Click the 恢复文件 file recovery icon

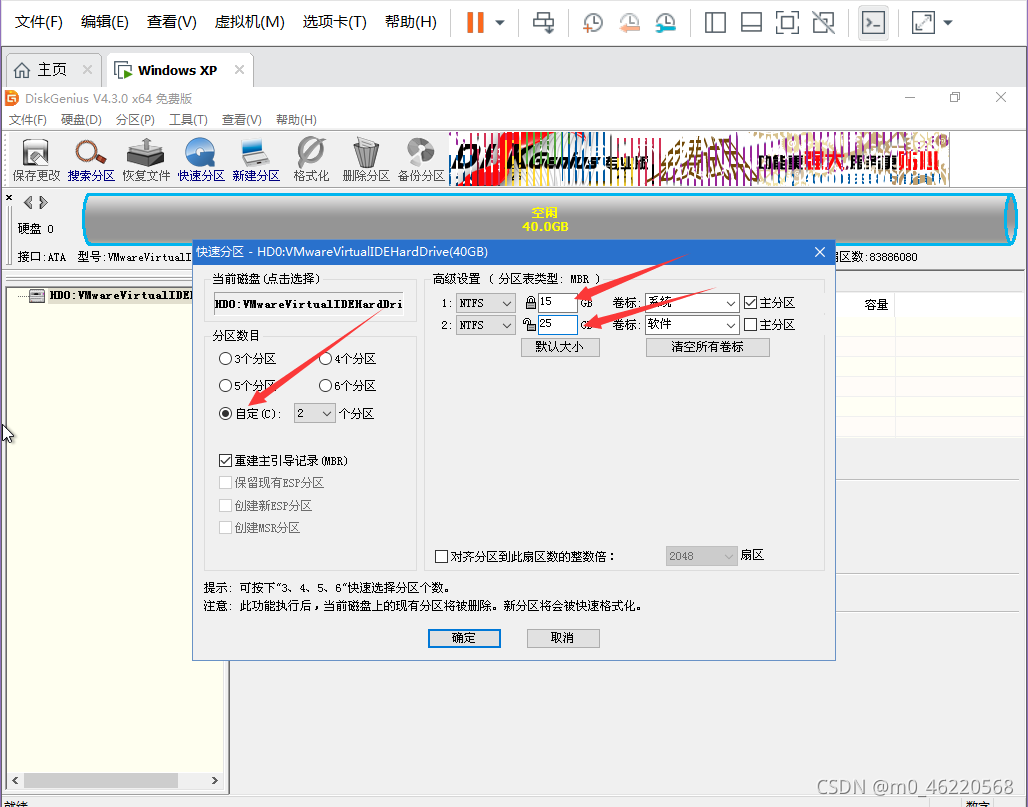pos(145,155)
